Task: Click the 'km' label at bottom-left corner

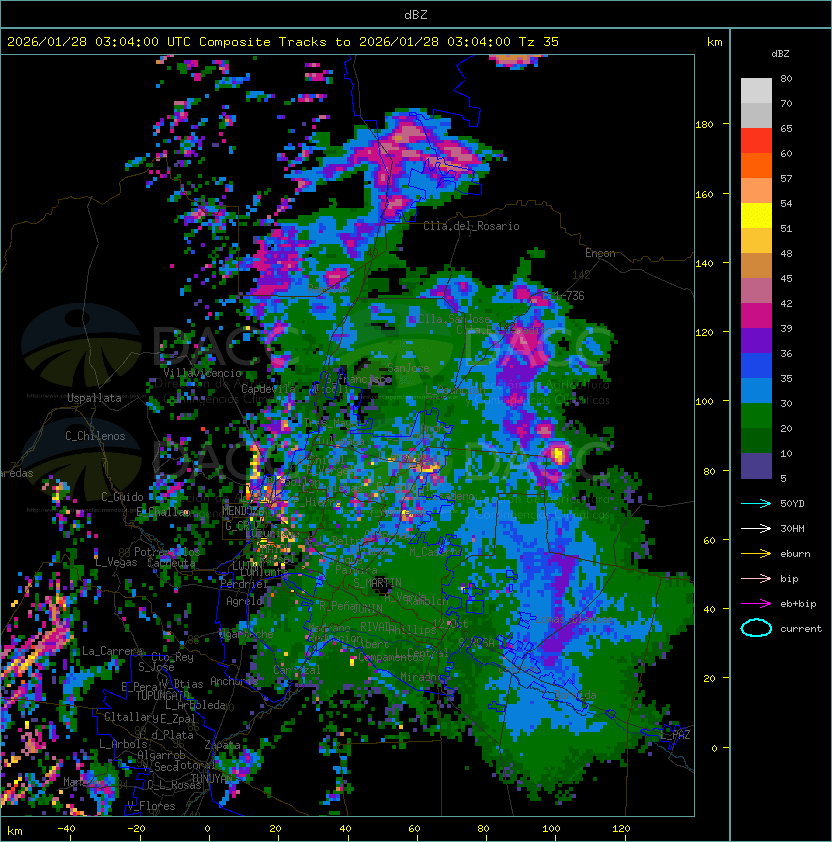Action: pos(15,831)
